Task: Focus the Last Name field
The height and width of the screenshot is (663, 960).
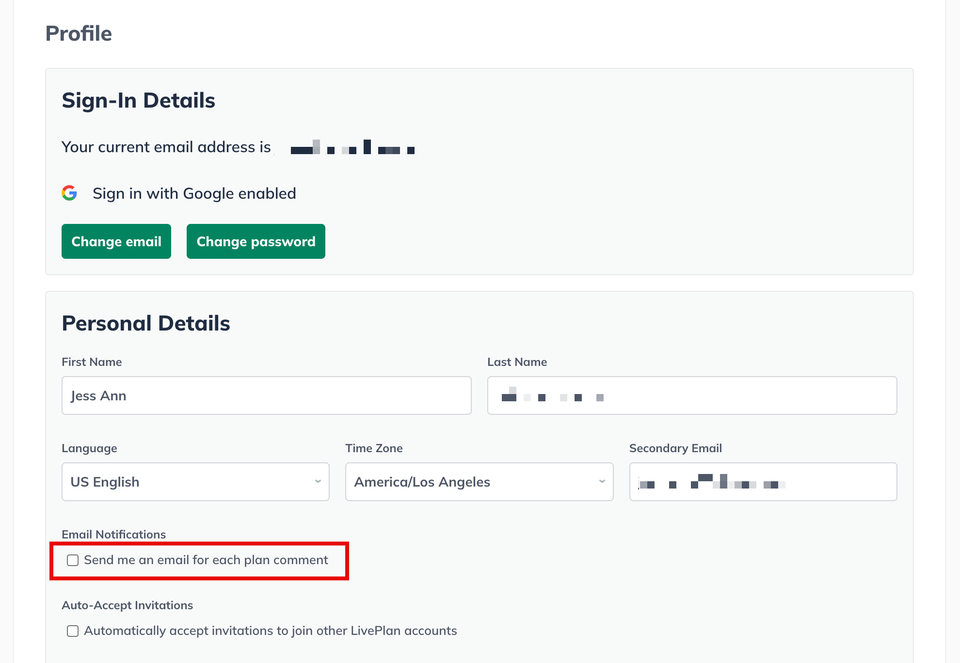Action: (692, 395)
